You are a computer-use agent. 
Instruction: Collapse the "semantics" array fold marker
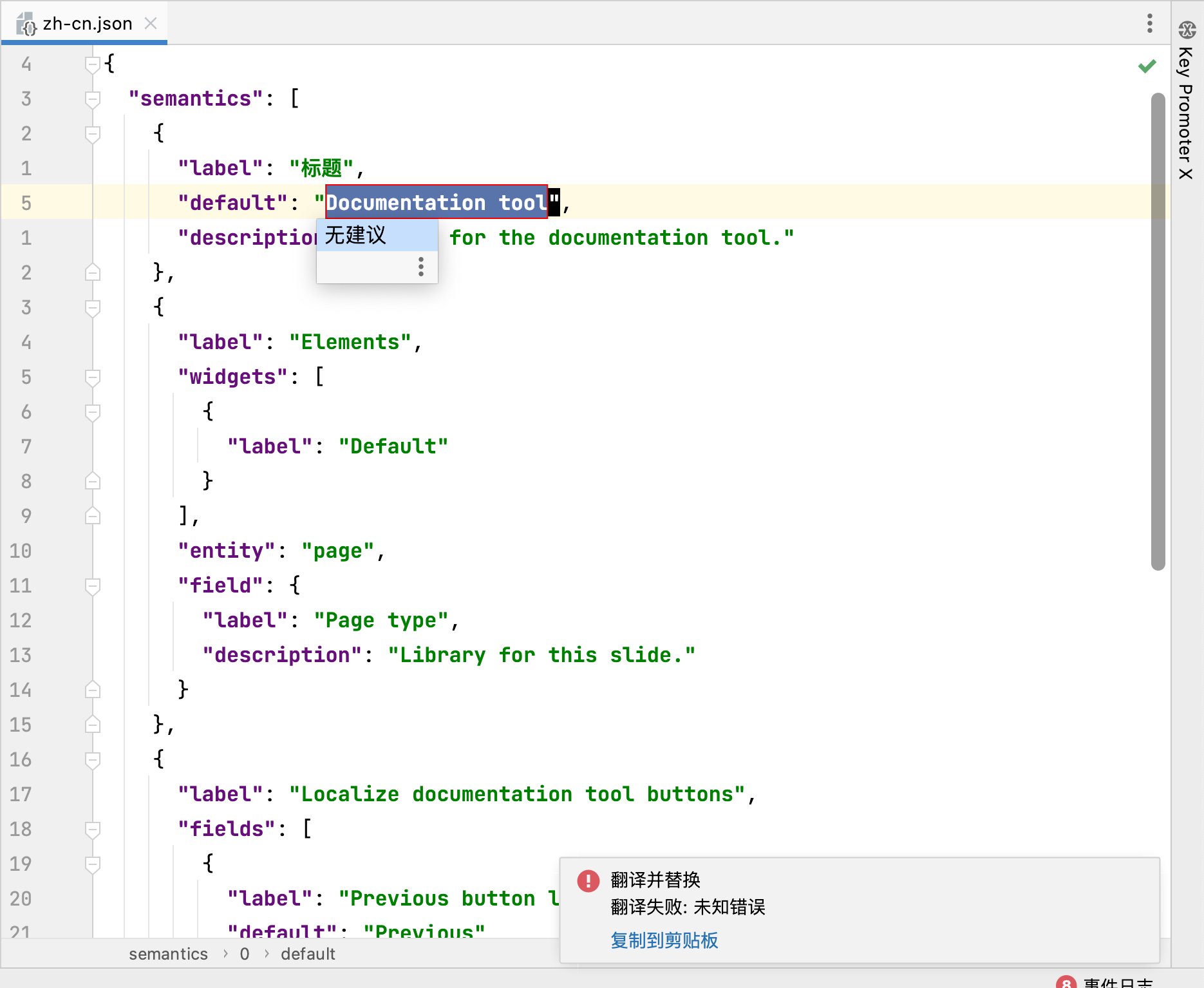(x=93, y=99)
